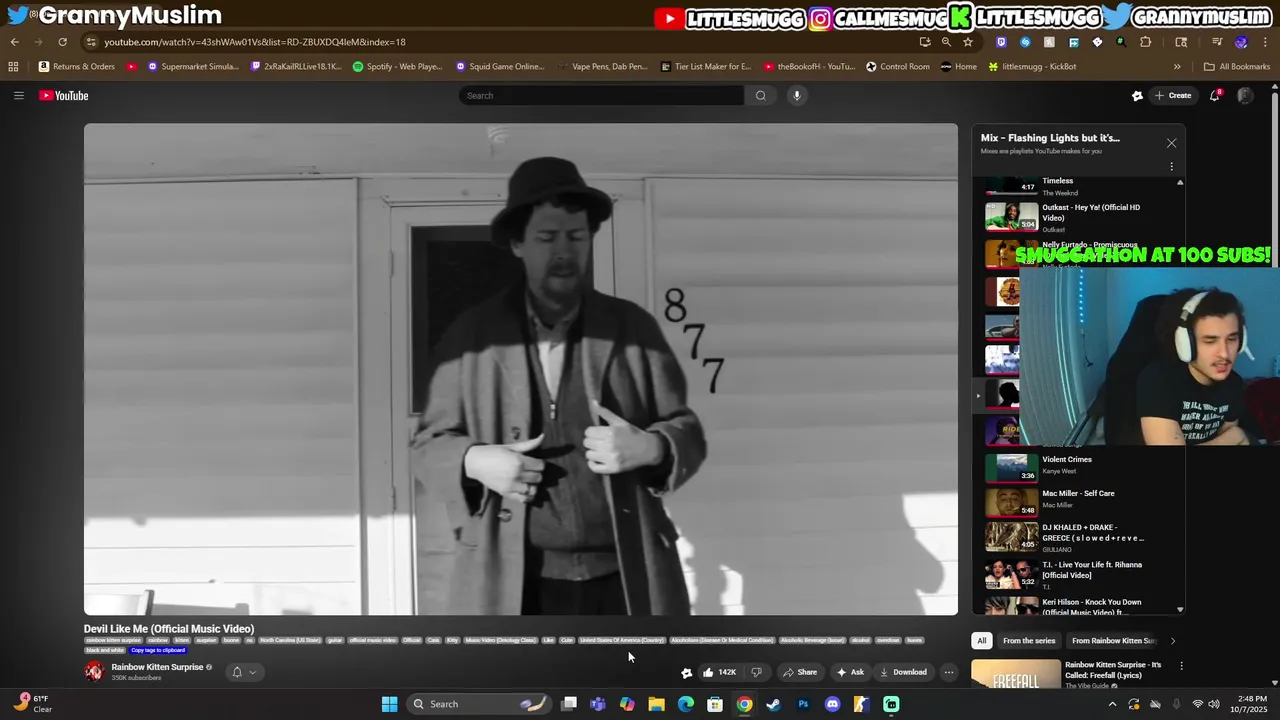Click the Create button

pos(1174,96)
